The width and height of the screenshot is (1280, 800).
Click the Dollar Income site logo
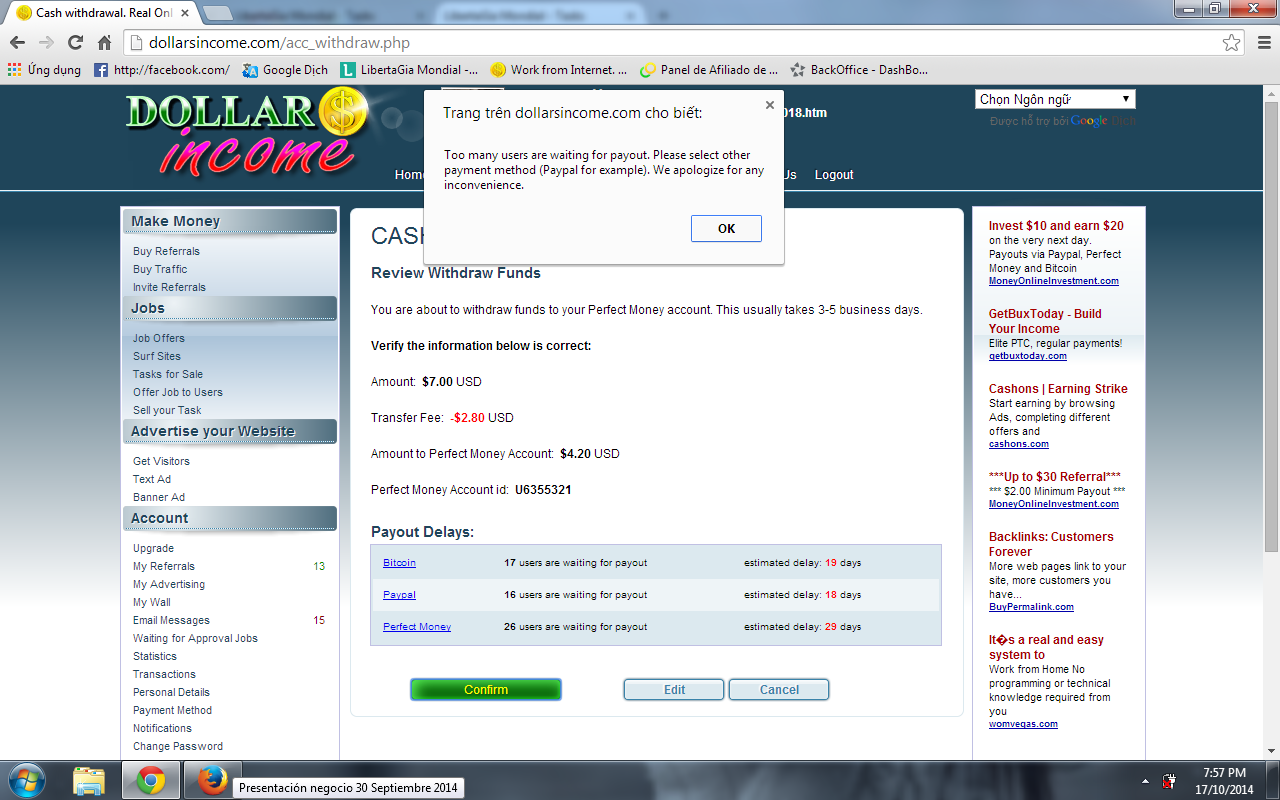point(248,132)
